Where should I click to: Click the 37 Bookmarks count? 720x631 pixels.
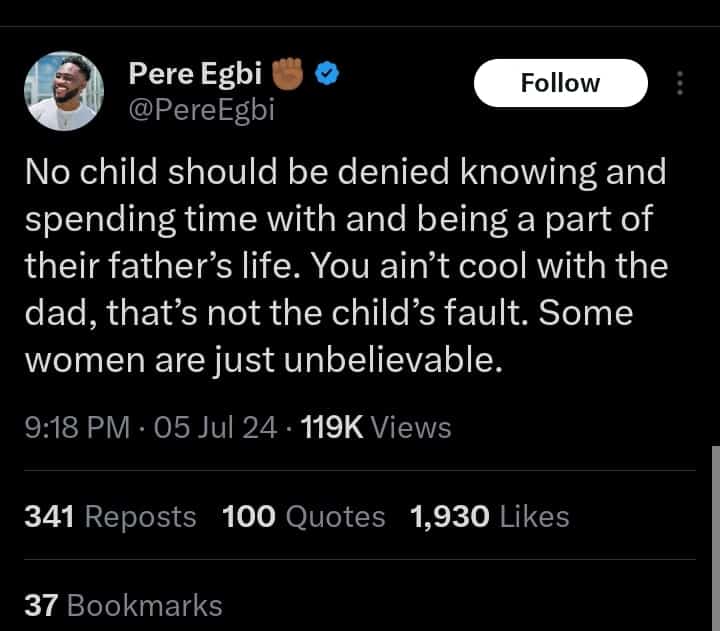[122, 604]
